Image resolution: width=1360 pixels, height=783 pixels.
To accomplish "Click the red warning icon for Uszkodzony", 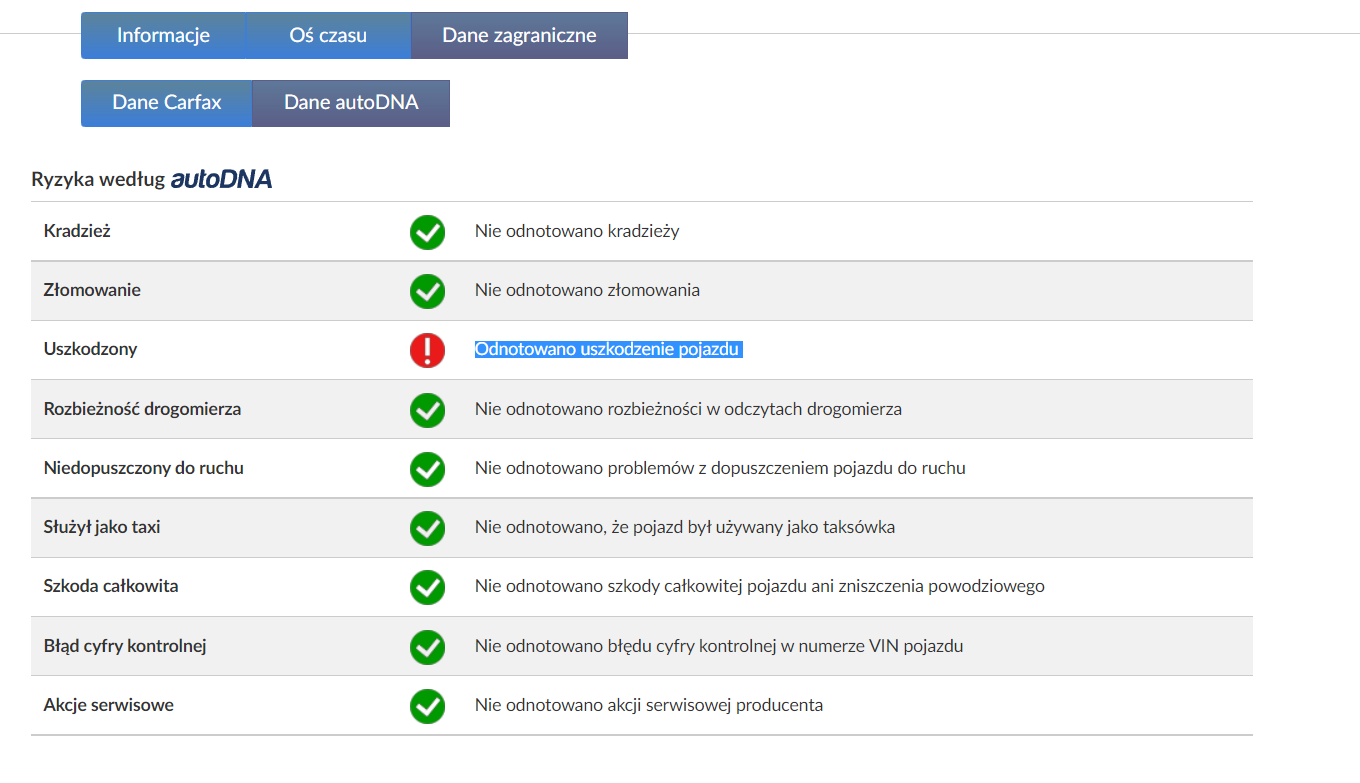I will pos(427,350).
